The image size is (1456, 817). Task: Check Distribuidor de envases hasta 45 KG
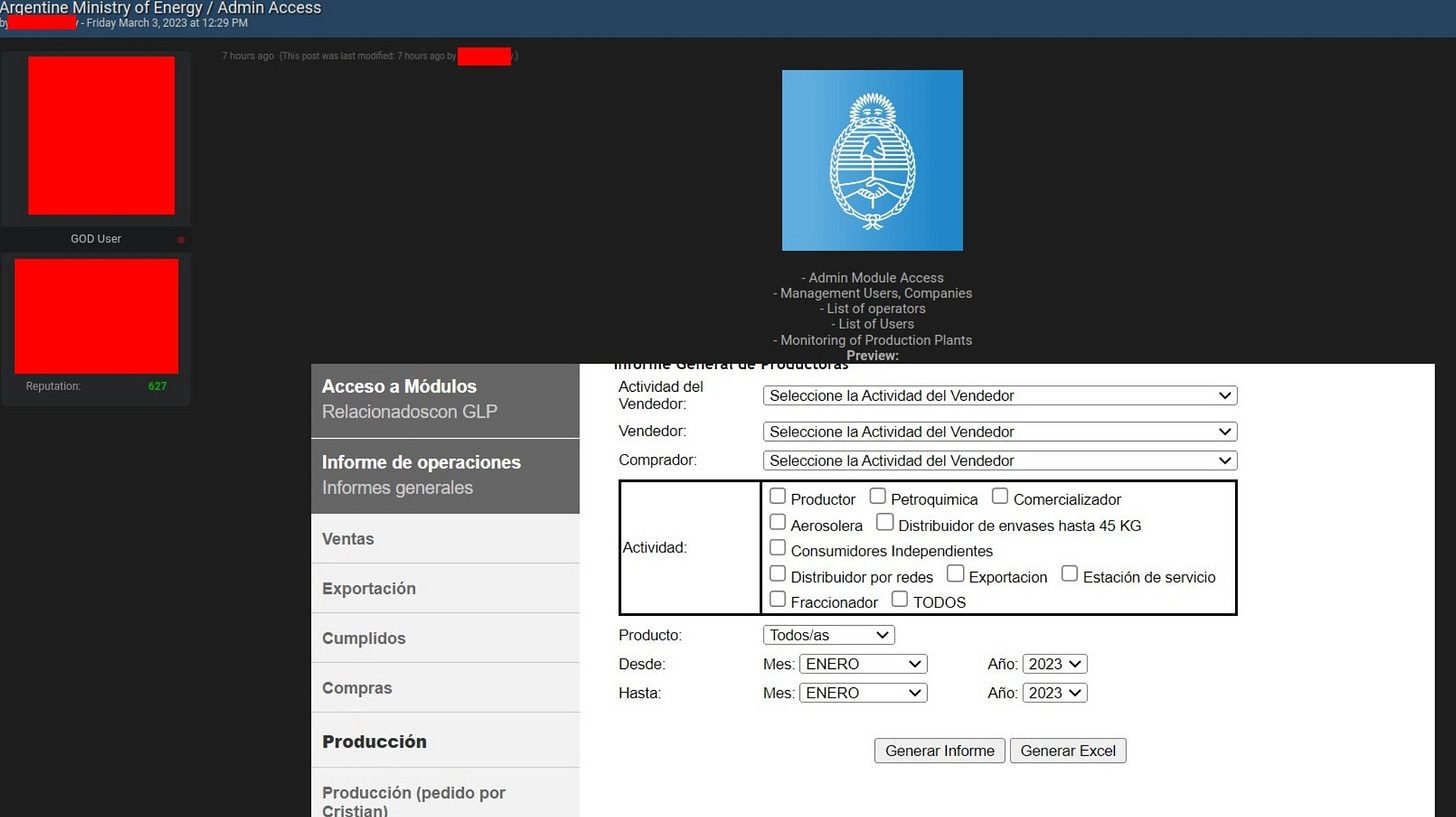click(x=885, y=522)
